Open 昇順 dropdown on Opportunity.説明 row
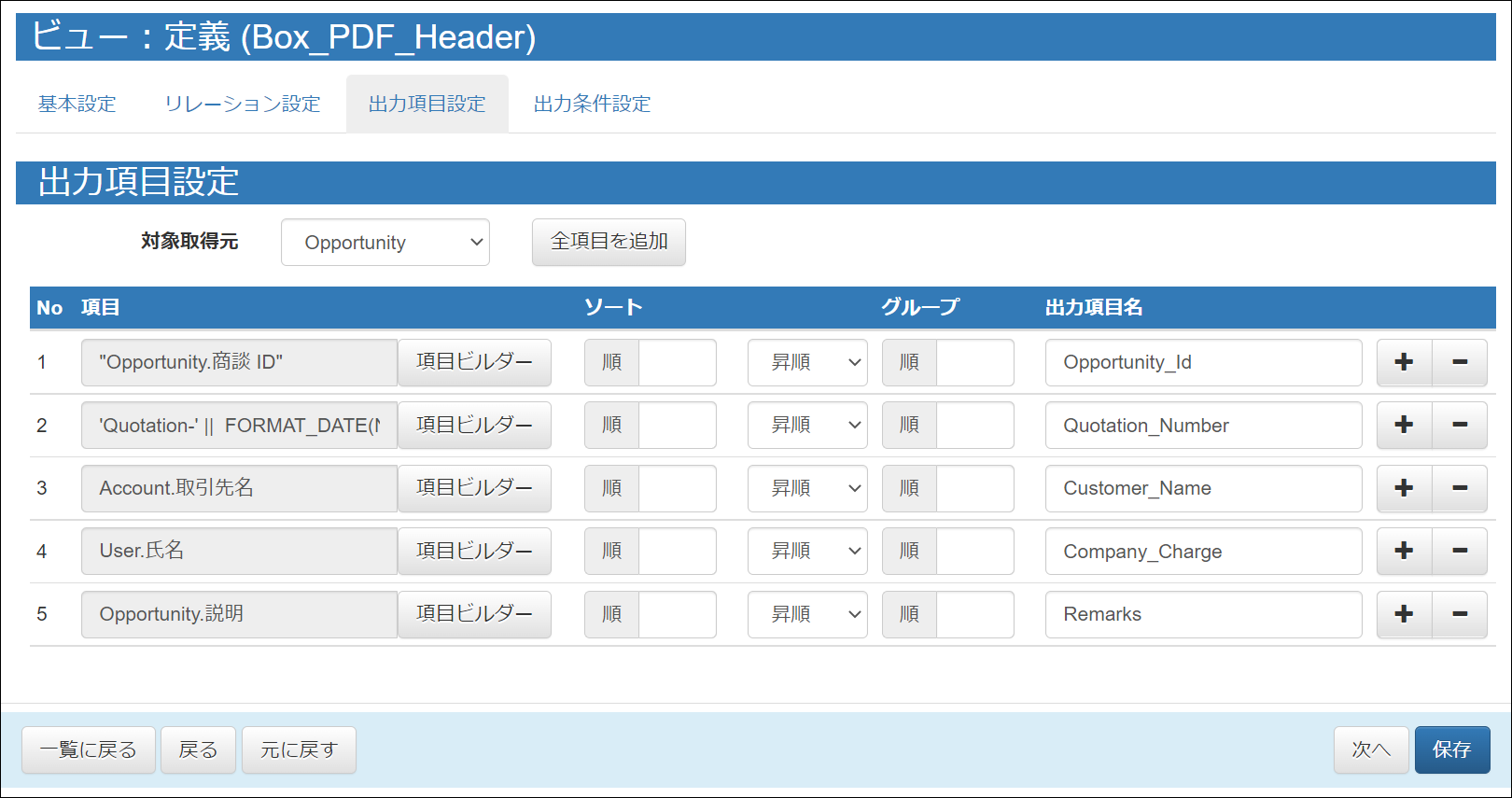 pyautogui.click(x=807, y=614)
